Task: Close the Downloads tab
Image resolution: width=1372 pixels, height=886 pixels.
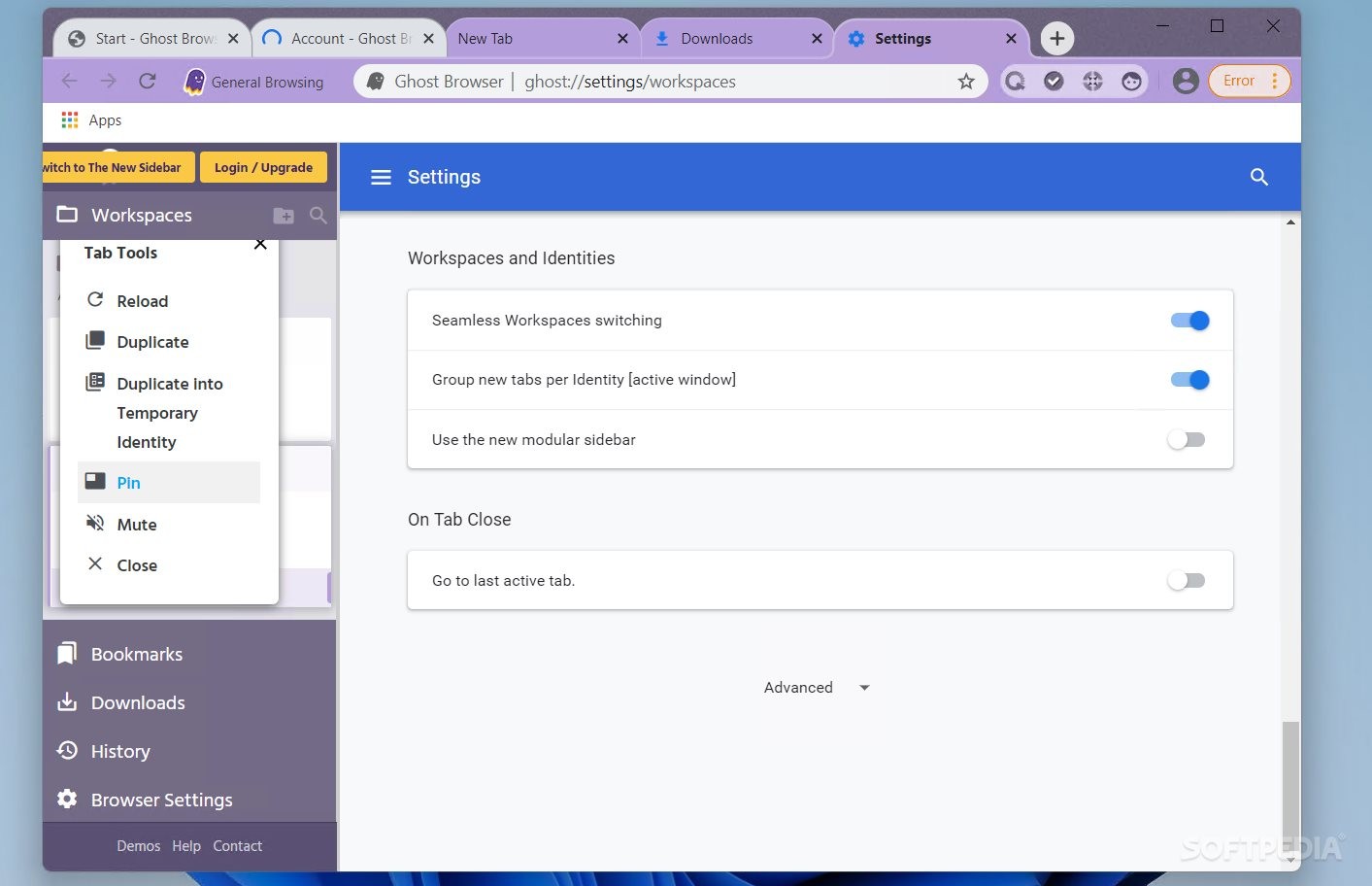Action: coord(817,39)
